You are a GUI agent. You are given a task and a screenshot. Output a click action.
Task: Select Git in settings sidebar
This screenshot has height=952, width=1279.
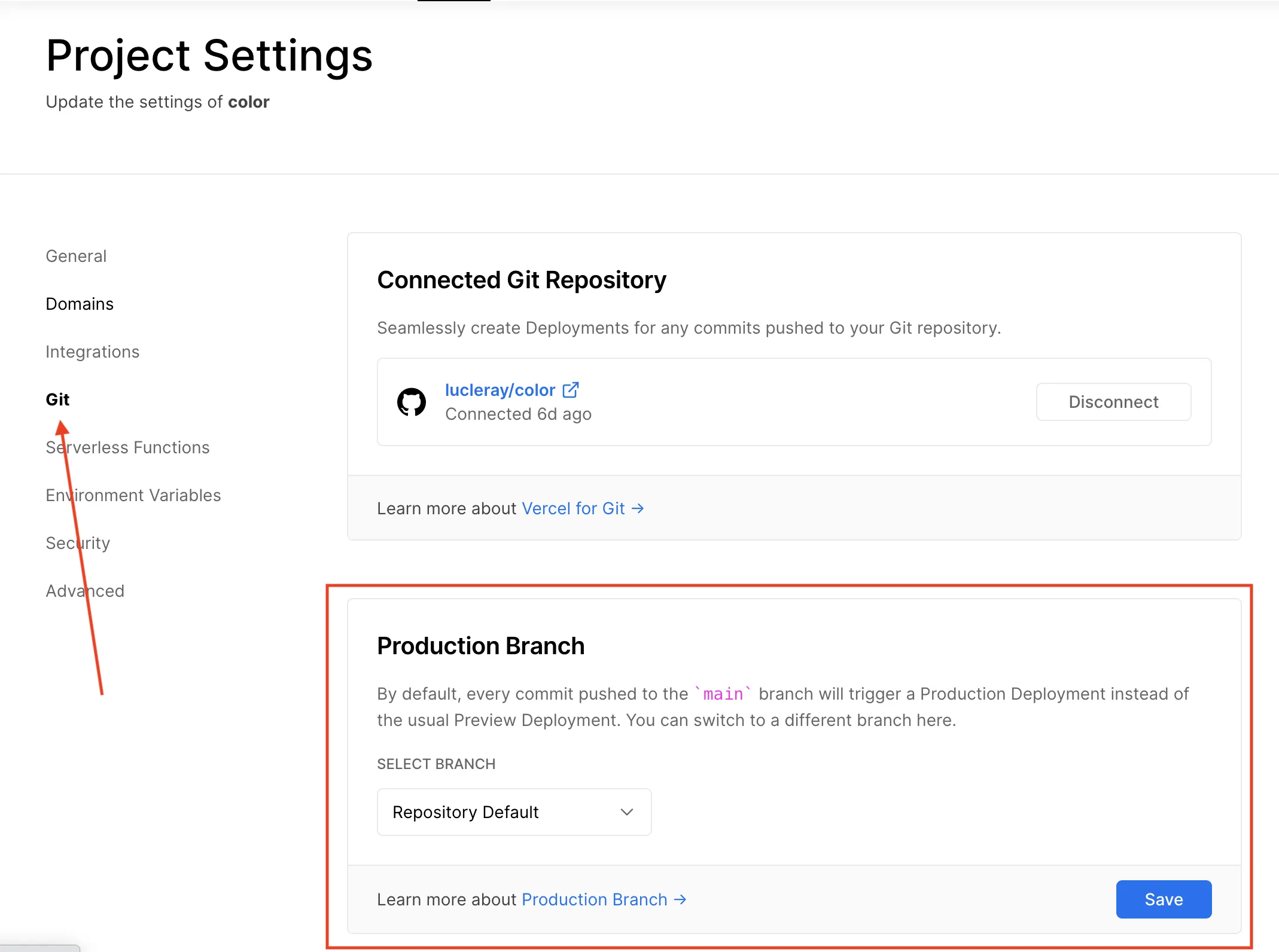click(57, 399)
